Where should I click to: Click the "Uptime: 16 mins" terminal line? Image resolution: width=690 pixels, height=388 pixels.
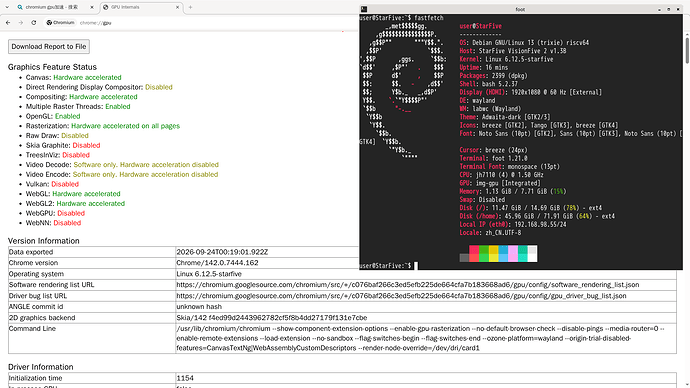coord(484,67)
